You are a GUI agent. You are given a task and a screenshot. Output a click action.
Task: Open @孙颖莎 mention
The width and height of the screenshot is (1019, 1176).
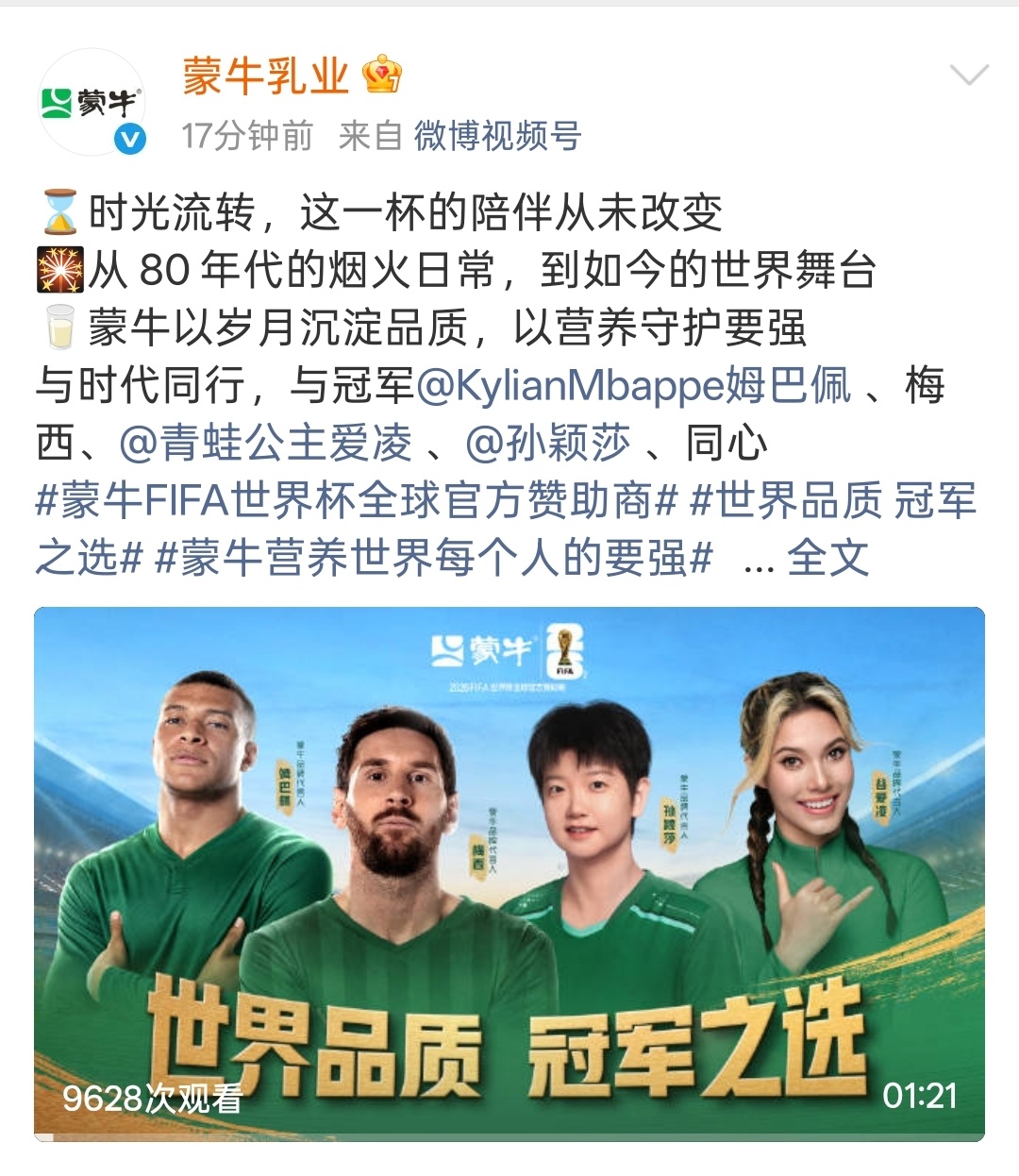pyautogui.click(x=548, y=443)
